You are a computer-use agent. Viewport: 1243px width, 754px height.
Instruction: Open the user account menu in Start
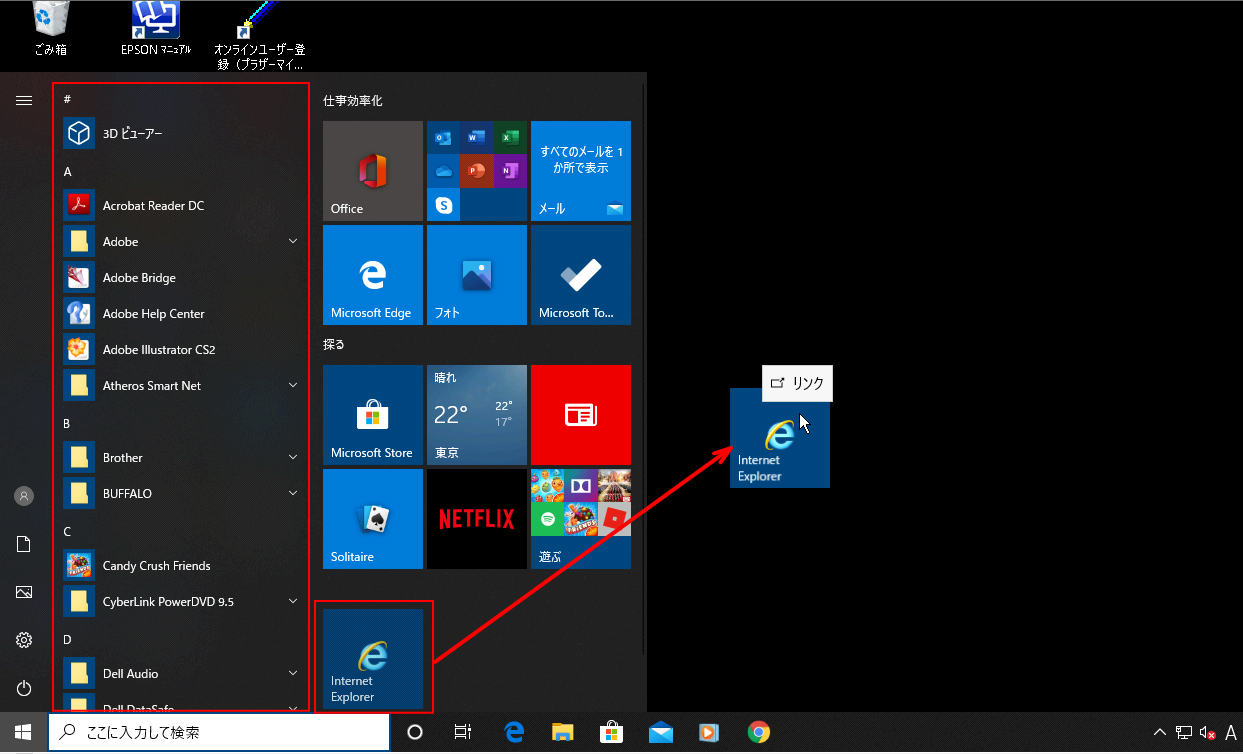[x=24, y=496]
